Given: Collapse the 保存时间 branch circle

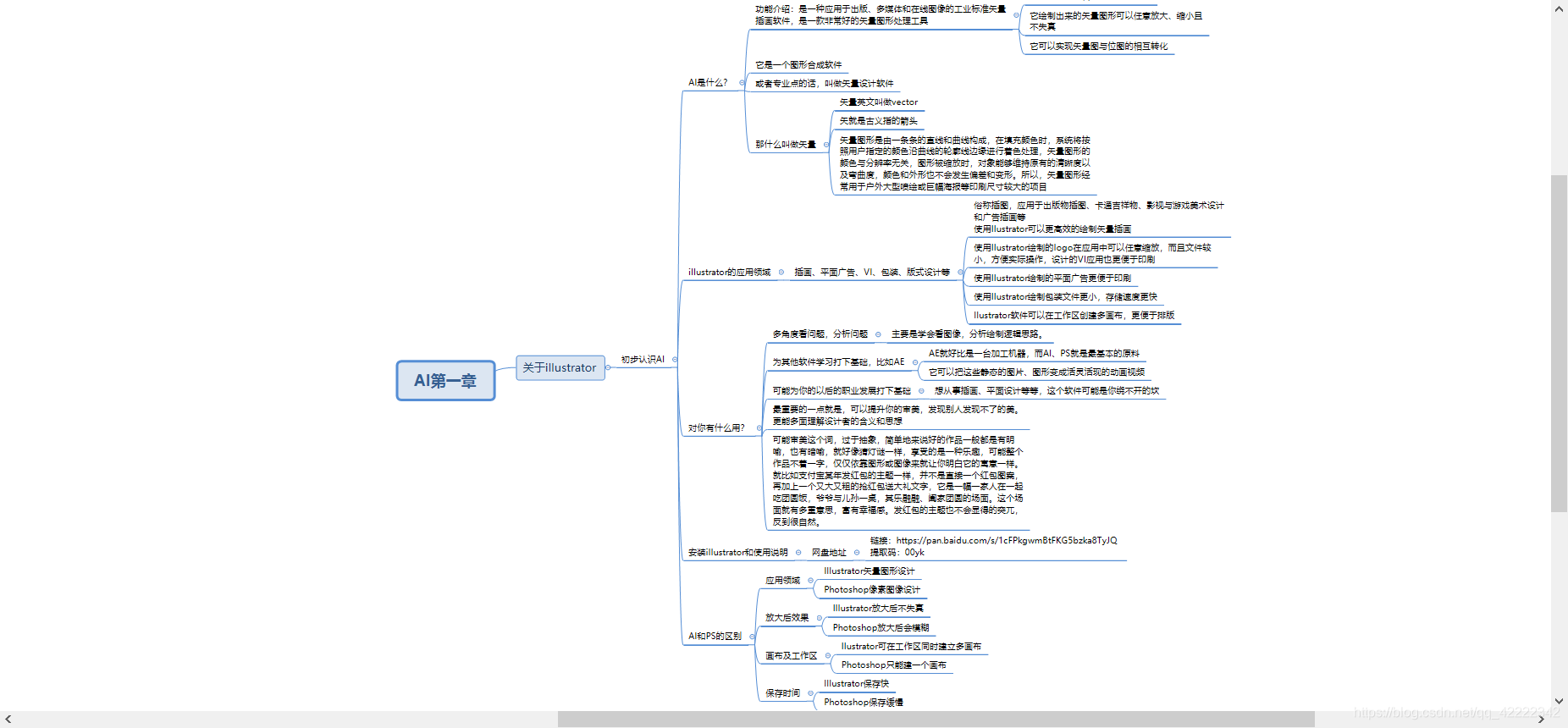Looking at the screenshot, I should (x=810, y=693).
